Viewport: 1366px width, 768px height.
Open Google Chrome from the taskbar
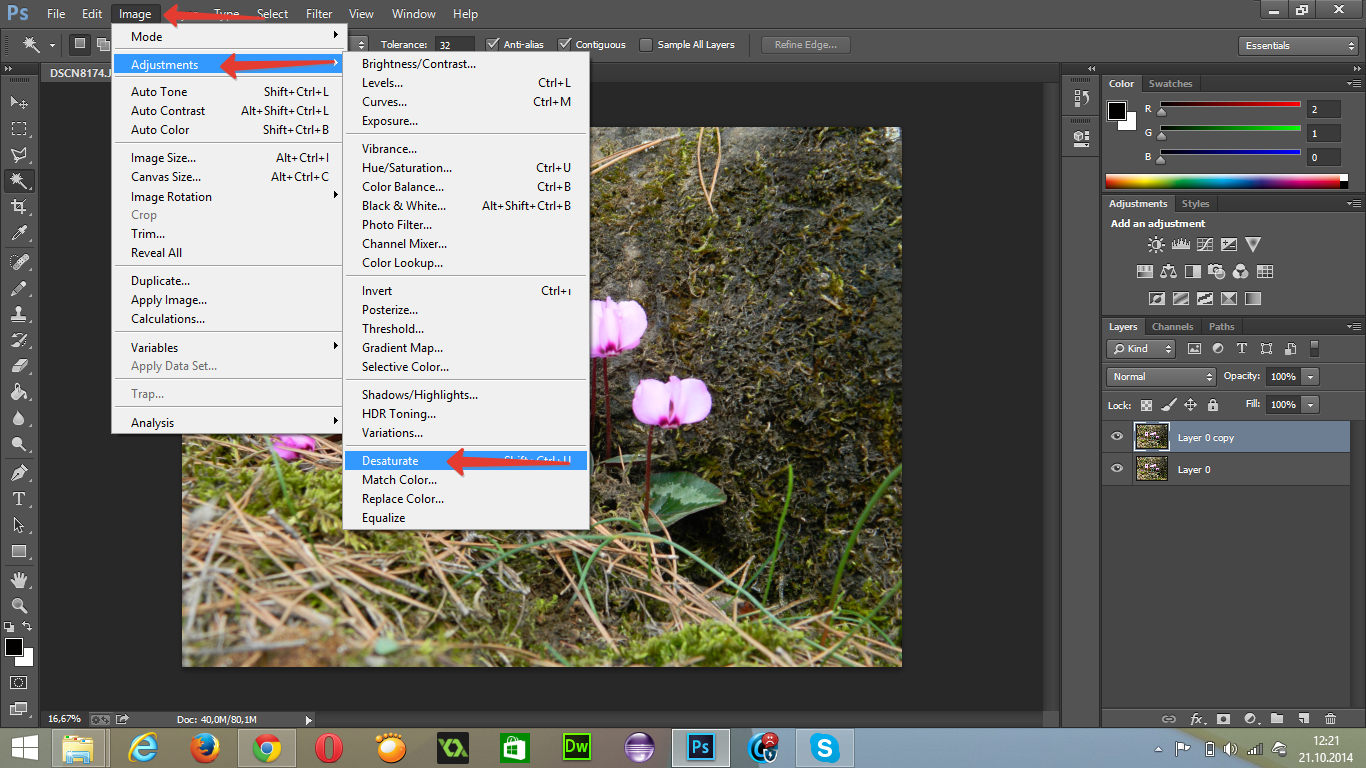[x=266, y=748]
